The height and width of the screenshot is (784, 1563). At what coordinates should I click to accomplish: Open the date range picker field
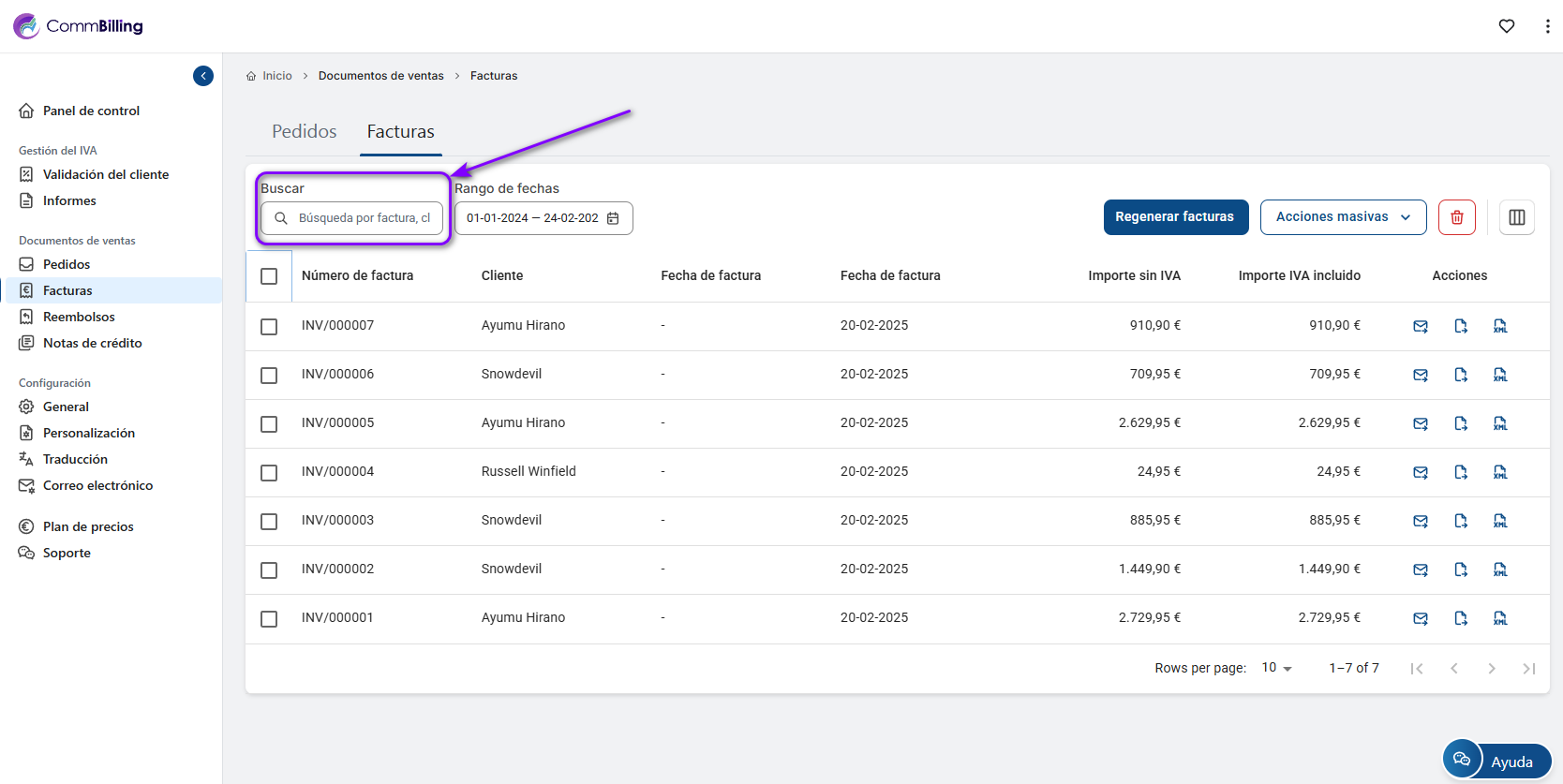click(543, 218)
